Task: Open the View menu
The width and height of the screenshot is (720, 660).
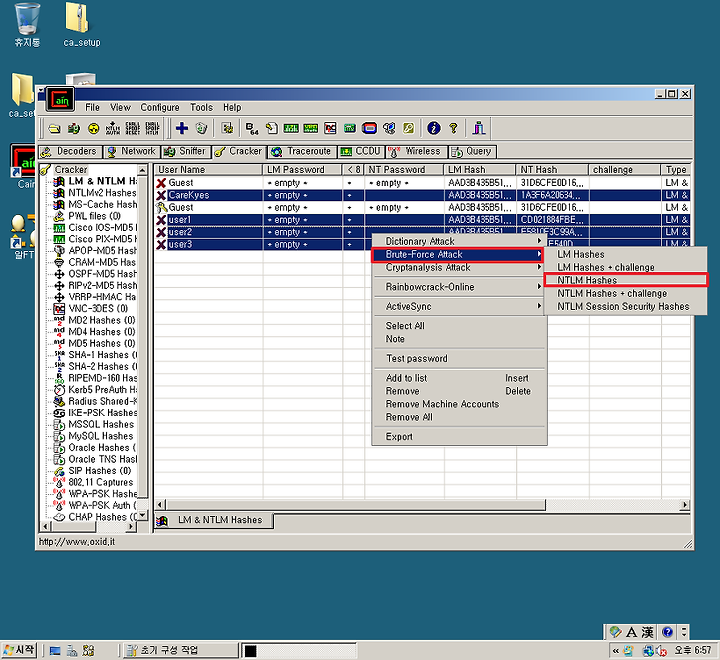Action: (x=120, y=107)
